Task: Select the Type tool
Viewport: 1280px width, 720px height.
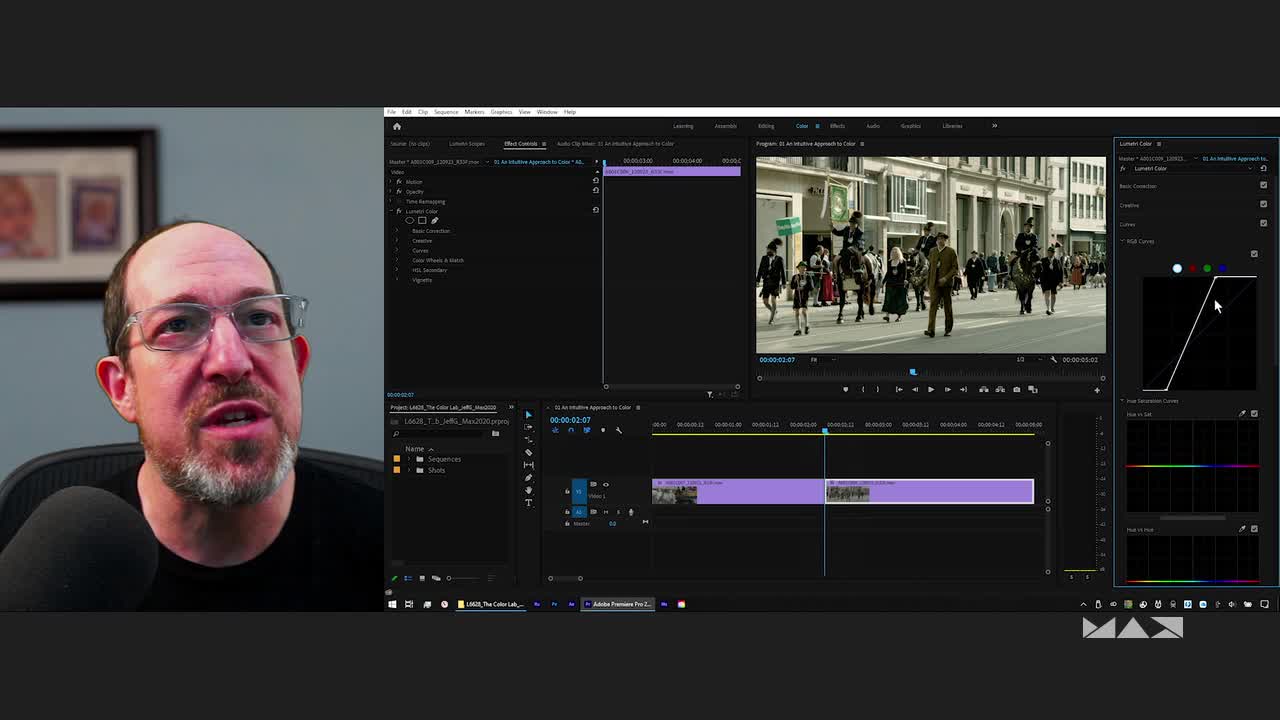Action: (x=529, y=502)
